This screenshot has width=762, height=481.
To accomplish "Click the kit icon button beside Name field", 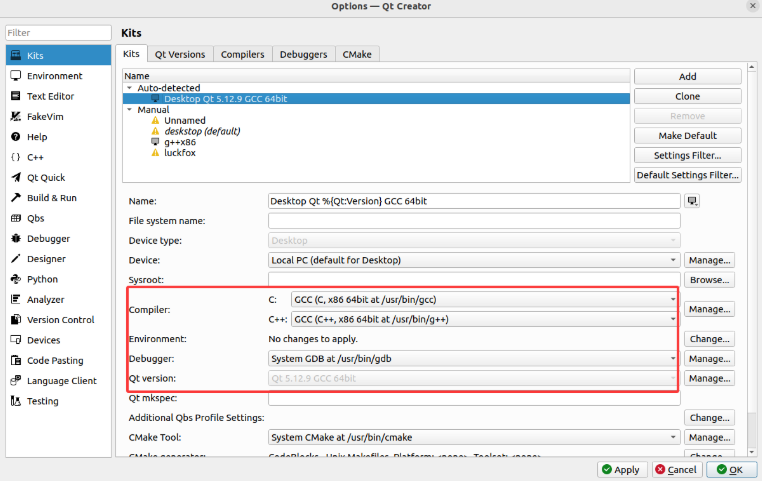I will tap(692, 201).
